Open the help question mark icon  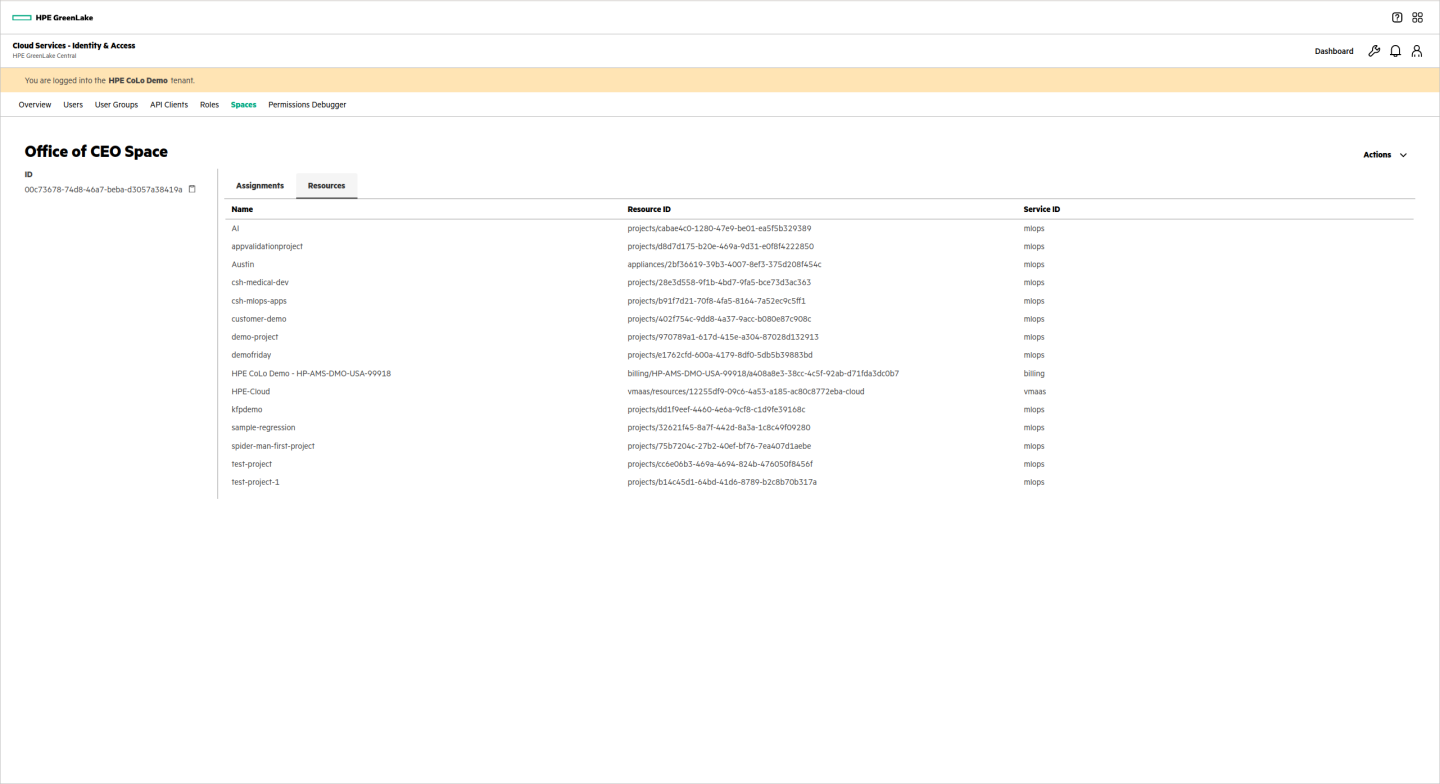point(1397,17)
